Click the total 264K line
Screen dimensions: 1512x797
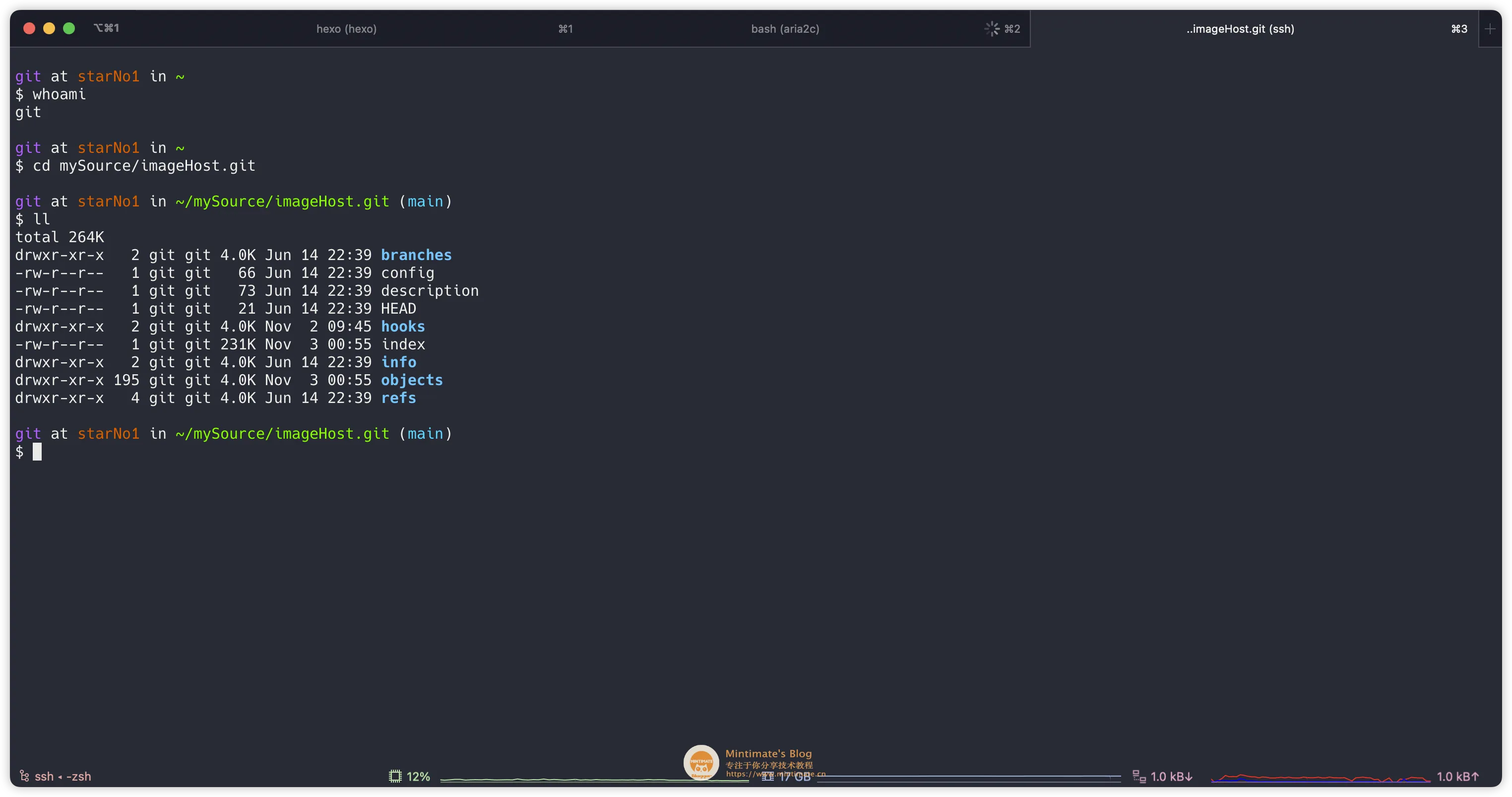60,237
